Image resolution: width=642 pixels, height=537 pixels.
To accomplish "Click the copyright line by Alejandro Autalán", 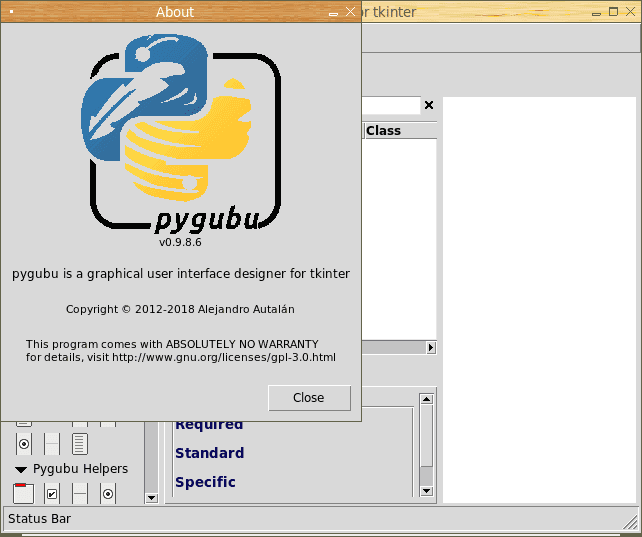I will point(180,309).
